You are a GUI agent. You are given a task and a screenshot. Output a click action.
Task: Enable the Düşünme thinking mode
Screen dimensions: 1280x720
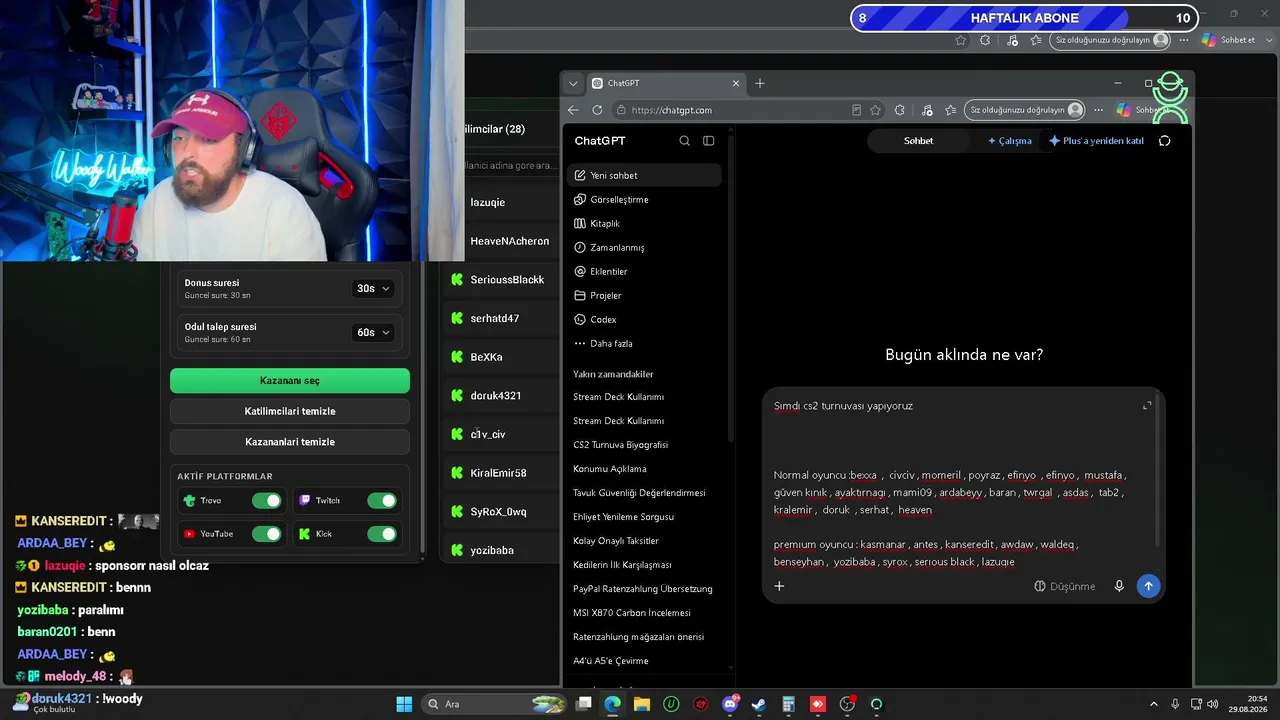[1065, 586]
